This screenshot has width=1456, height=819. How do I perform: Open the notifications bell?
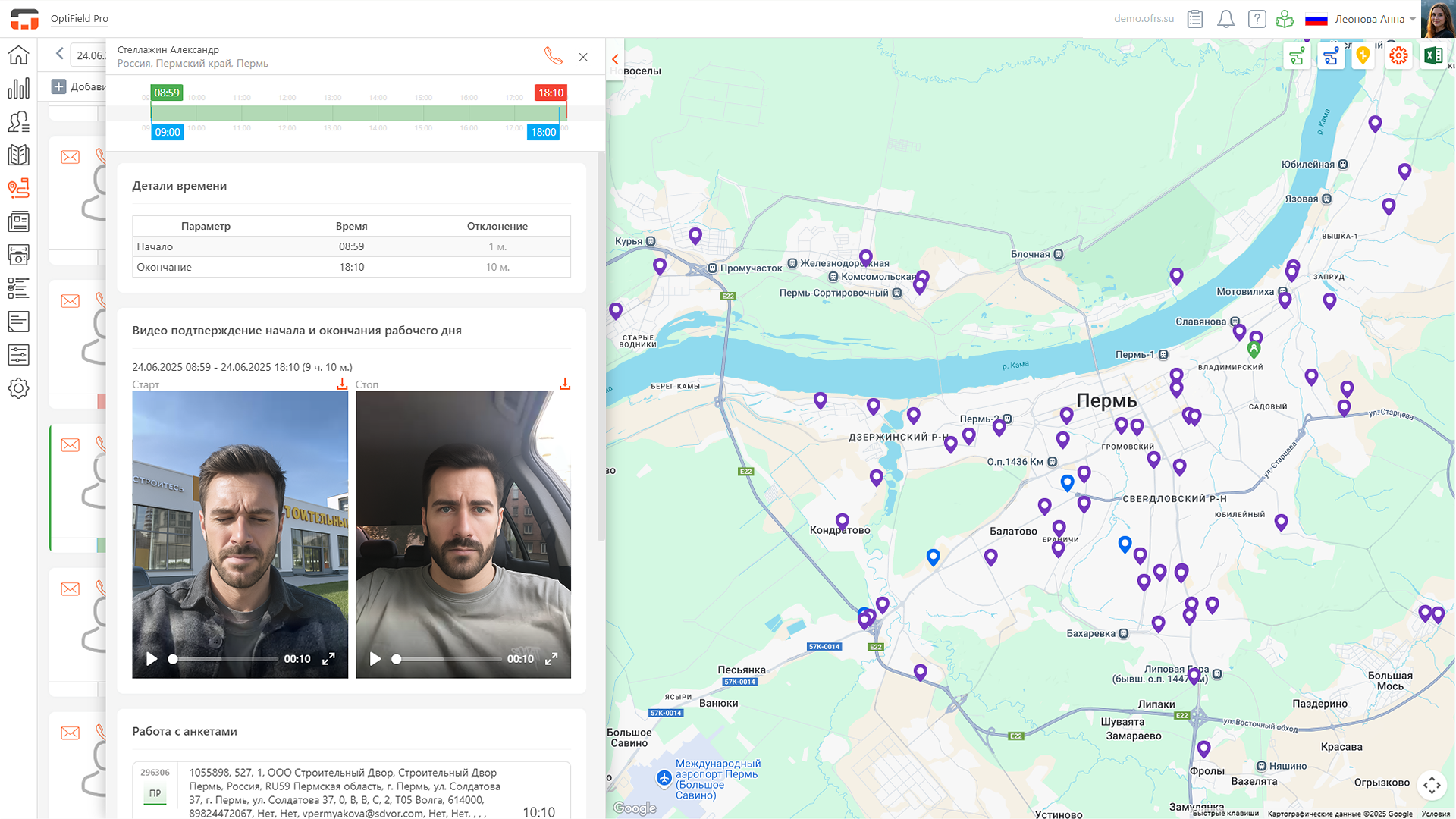click(1225, 19)
